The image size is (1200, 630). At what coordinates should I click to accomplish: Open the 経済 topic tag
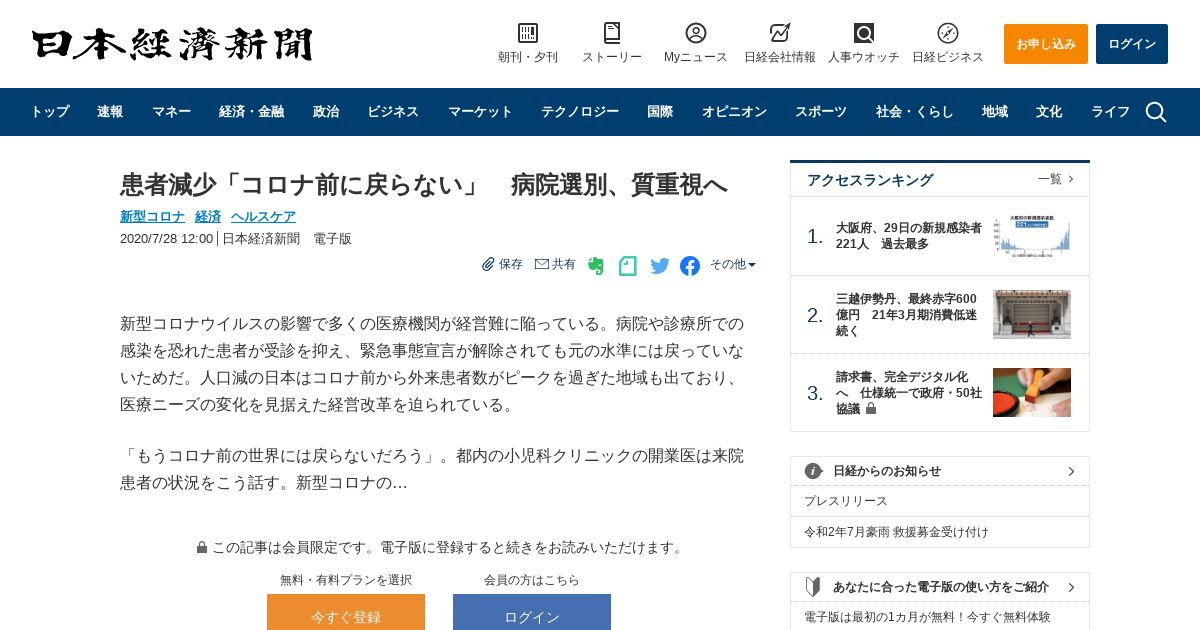pyautogui.click(x=208, y=216)
